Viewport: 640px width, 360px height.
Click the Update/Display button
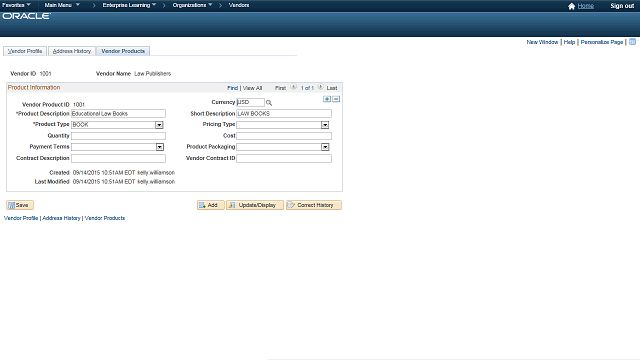255,205
